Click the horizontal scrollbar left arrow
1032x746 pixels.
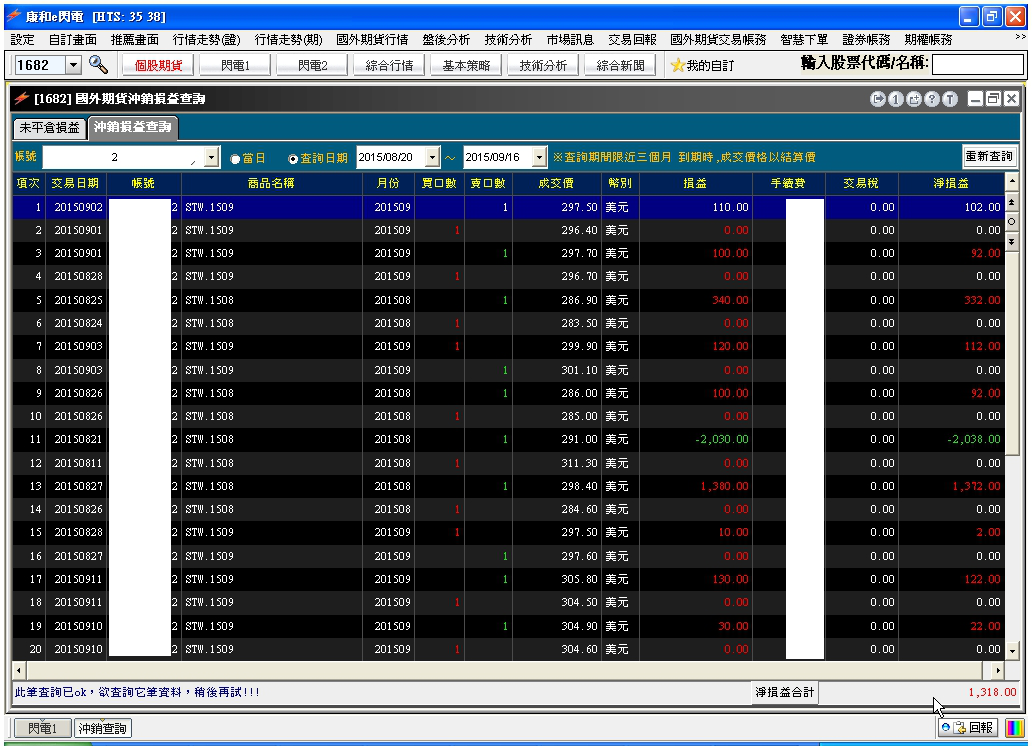[x=19, y=670]
